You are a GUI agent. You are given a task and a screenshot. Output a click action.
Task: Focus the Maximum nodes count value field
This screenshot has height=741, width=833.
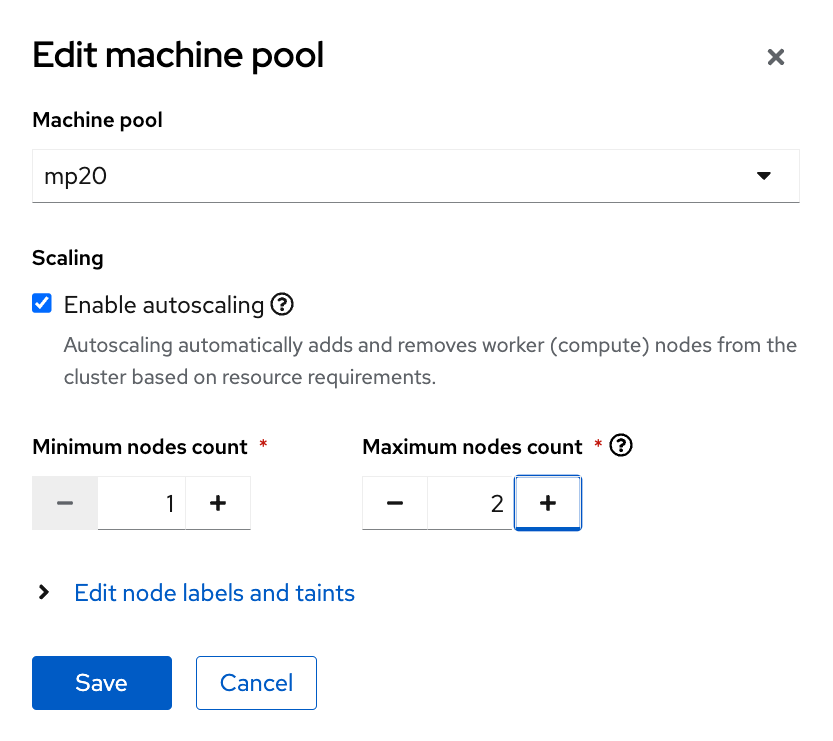[x=471, y=503]
